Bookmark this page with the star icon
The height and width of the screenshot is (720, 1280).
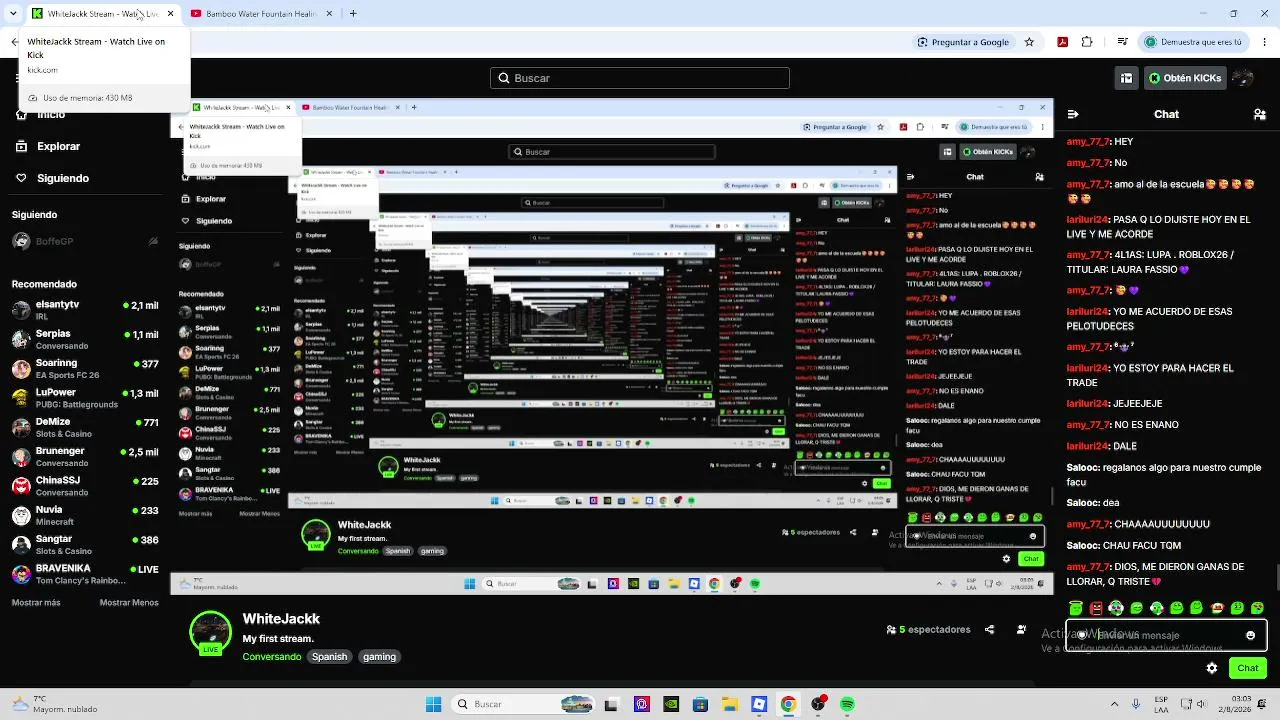pos(1029,42)
